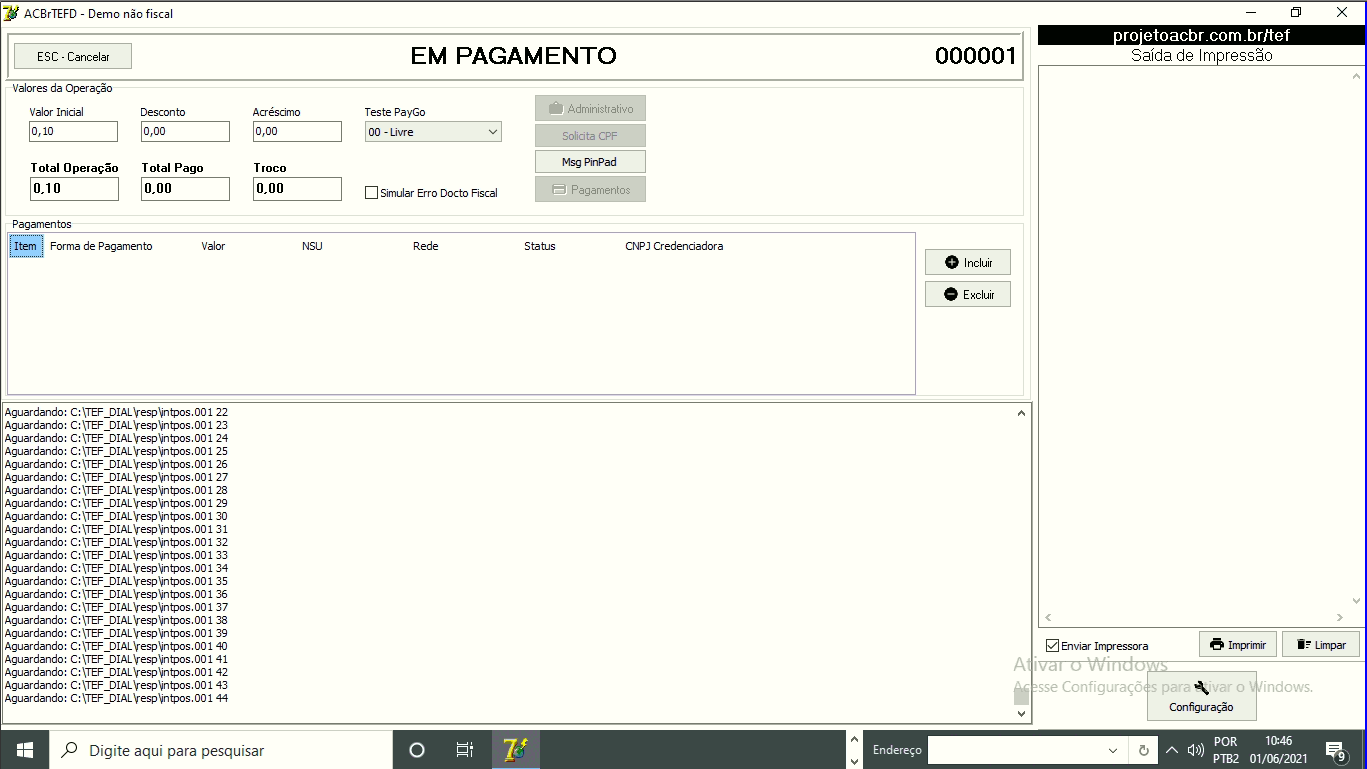Open Configuração settings
Image resolution: width=1367 pixels, height=769 pixels.
pyautogui.click(x=1201, y=696)
